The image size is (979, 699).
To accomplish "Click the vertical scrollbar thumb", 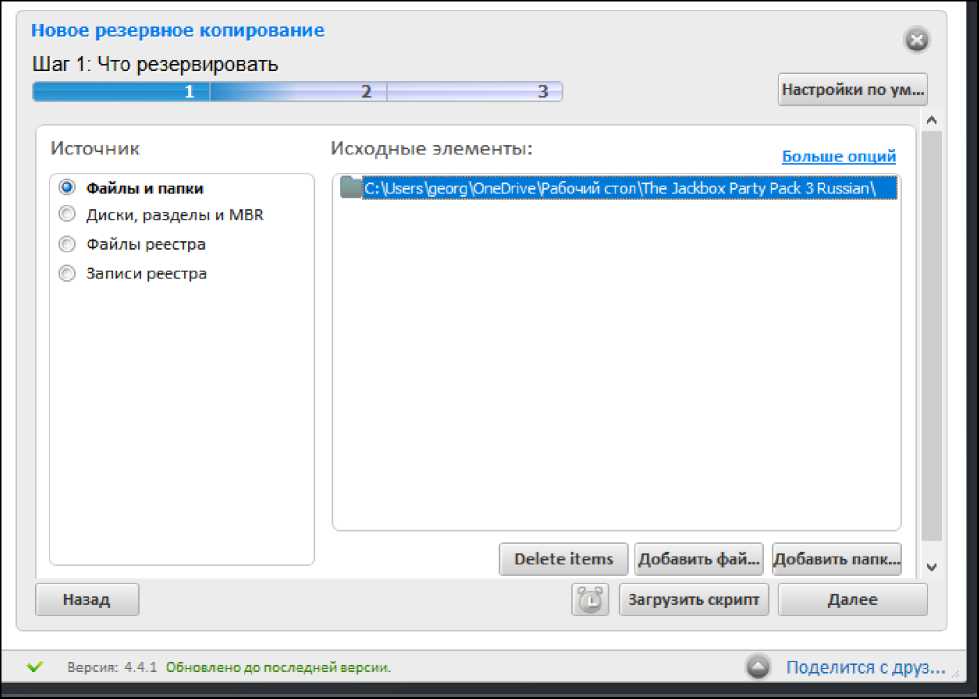I will (x=932, y=336).
